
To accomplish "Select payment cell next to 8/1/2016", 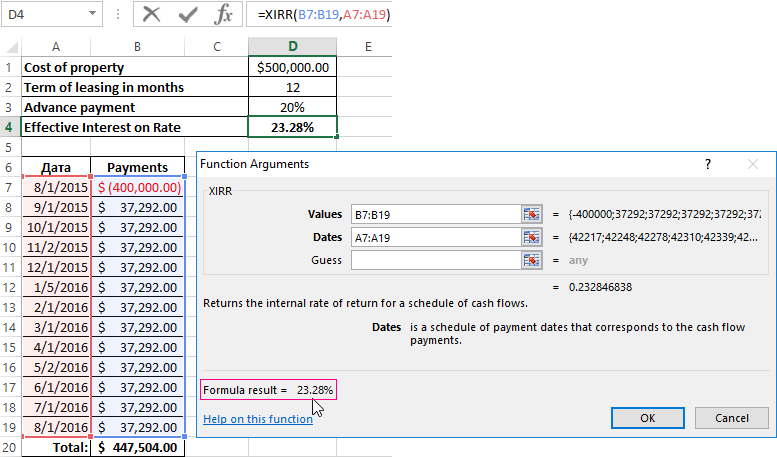I will (137, 427).
